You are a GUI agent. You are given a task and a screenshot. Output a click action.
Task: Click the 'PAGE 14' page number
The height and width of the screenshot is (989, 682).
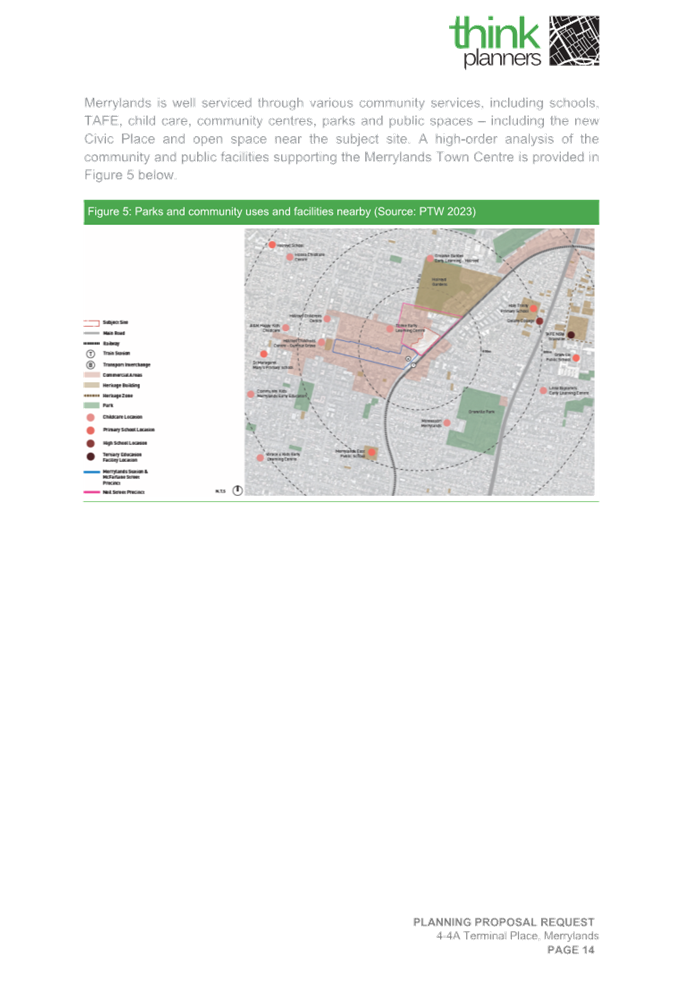pos(571,950)
